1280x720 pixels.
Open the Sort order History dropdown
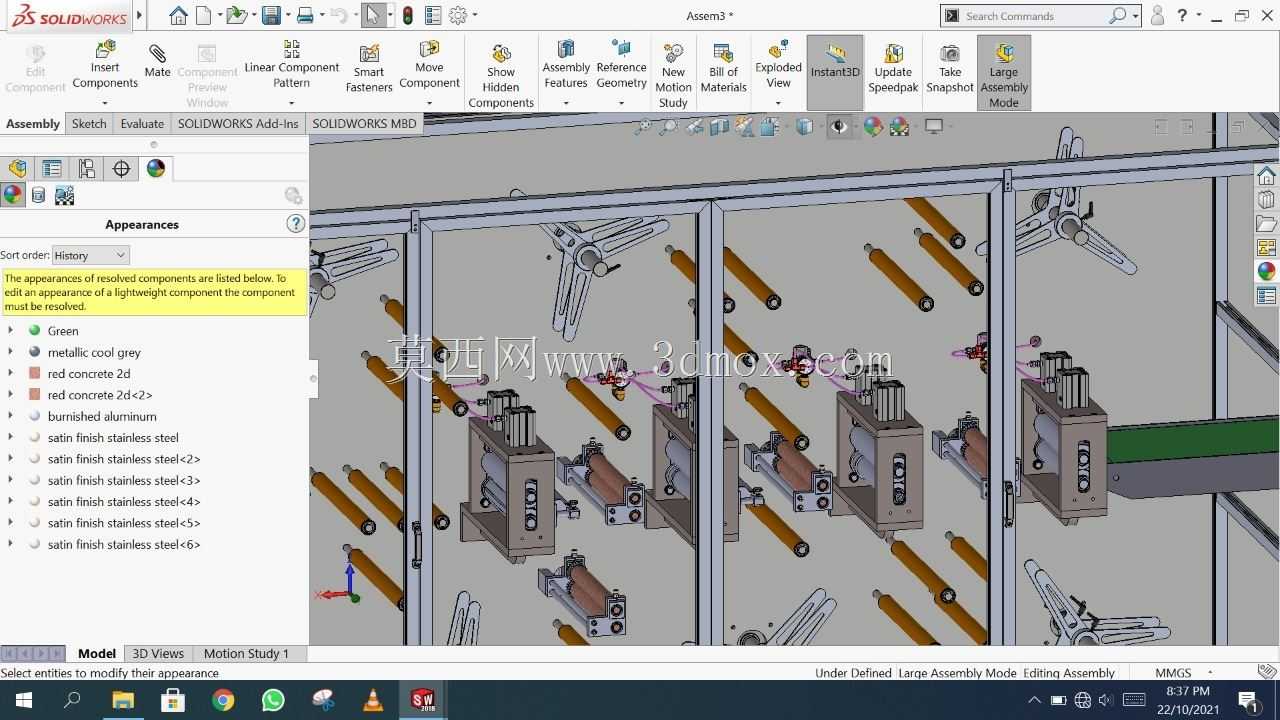point(90,255)
